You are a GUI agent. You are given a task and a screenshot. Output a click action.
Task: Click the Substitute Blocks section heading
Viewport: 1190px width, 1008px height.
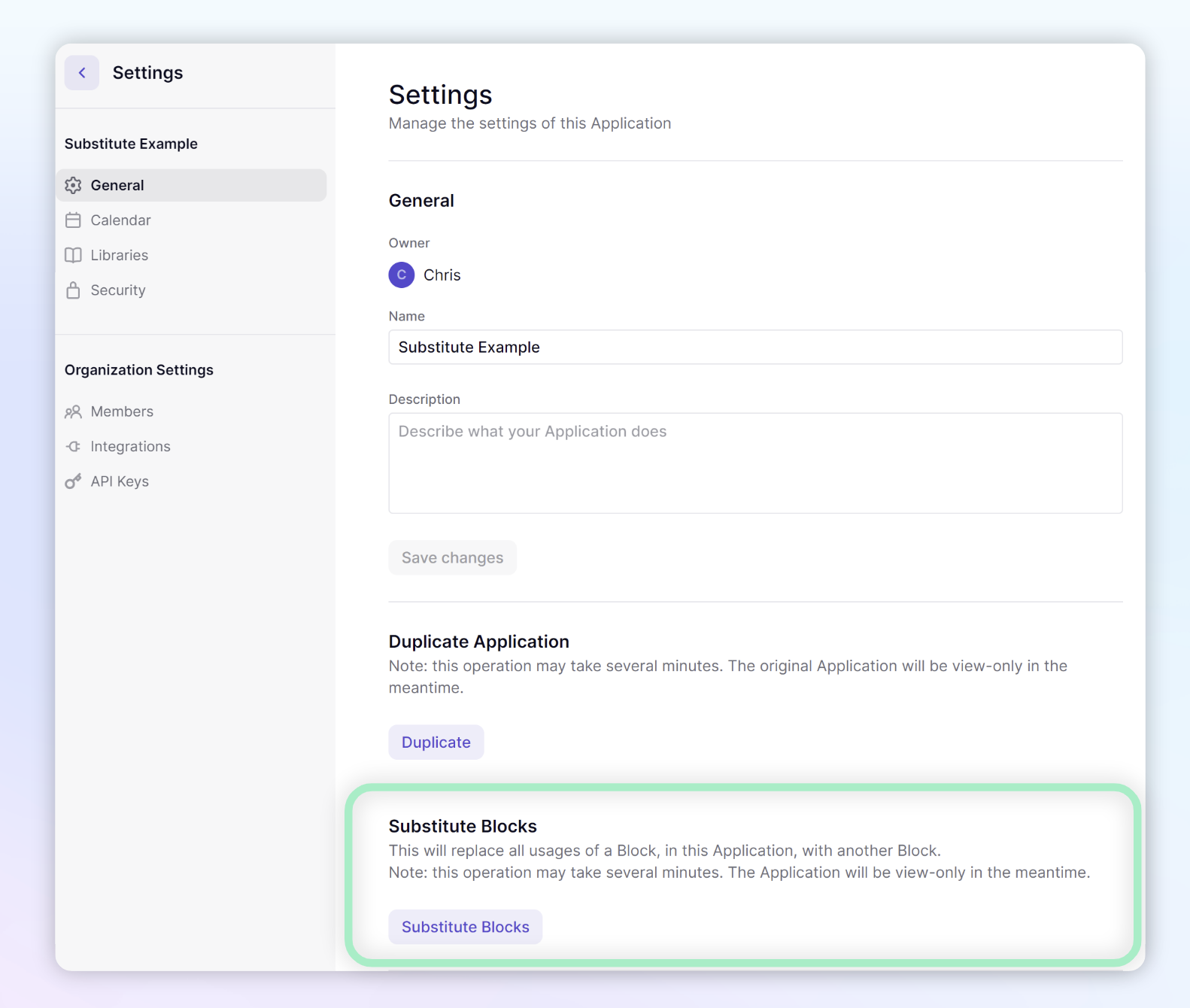click(x=463, y=826)
